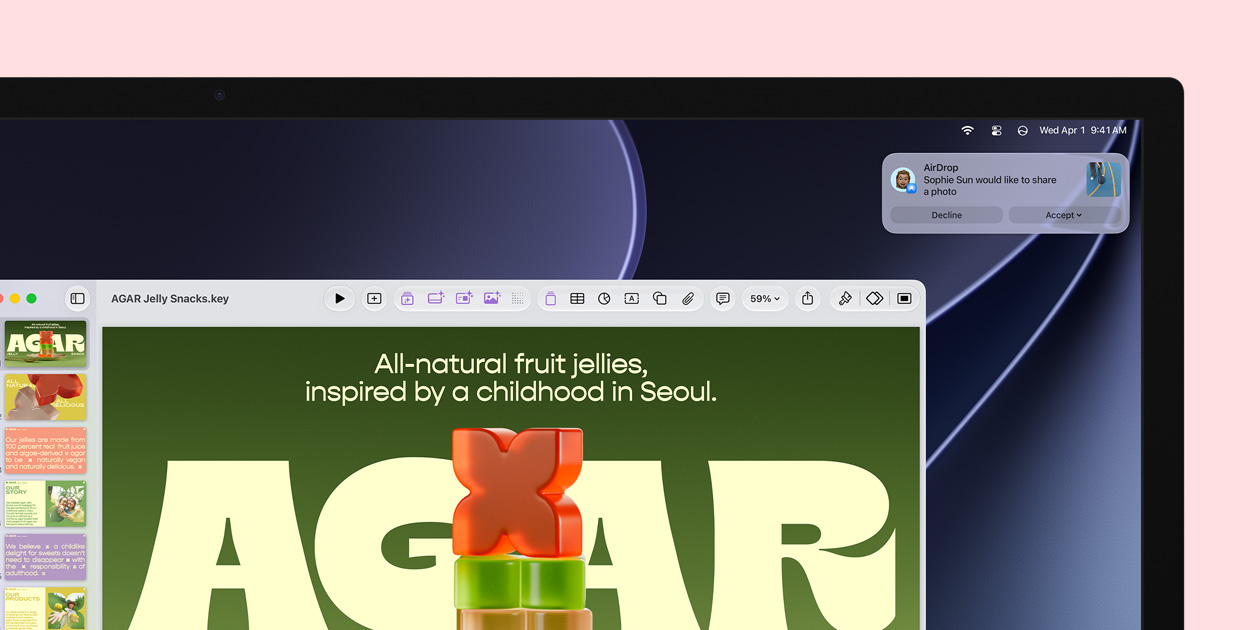This screenshot has width=1260, height=630.
Task: Select the purple 'We believe' slide thumbnail
Action: (45, 556)
